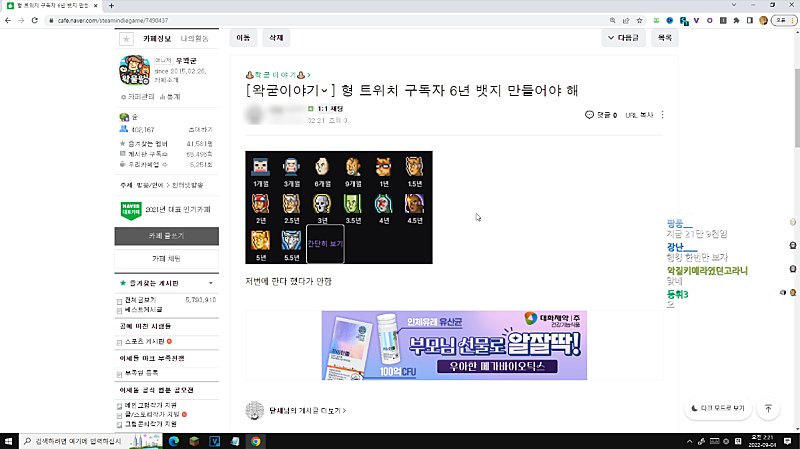Open Microsoft Edge from the taskbar
Image resolution: width=800 pixels, height=449 pixels.
174,441
